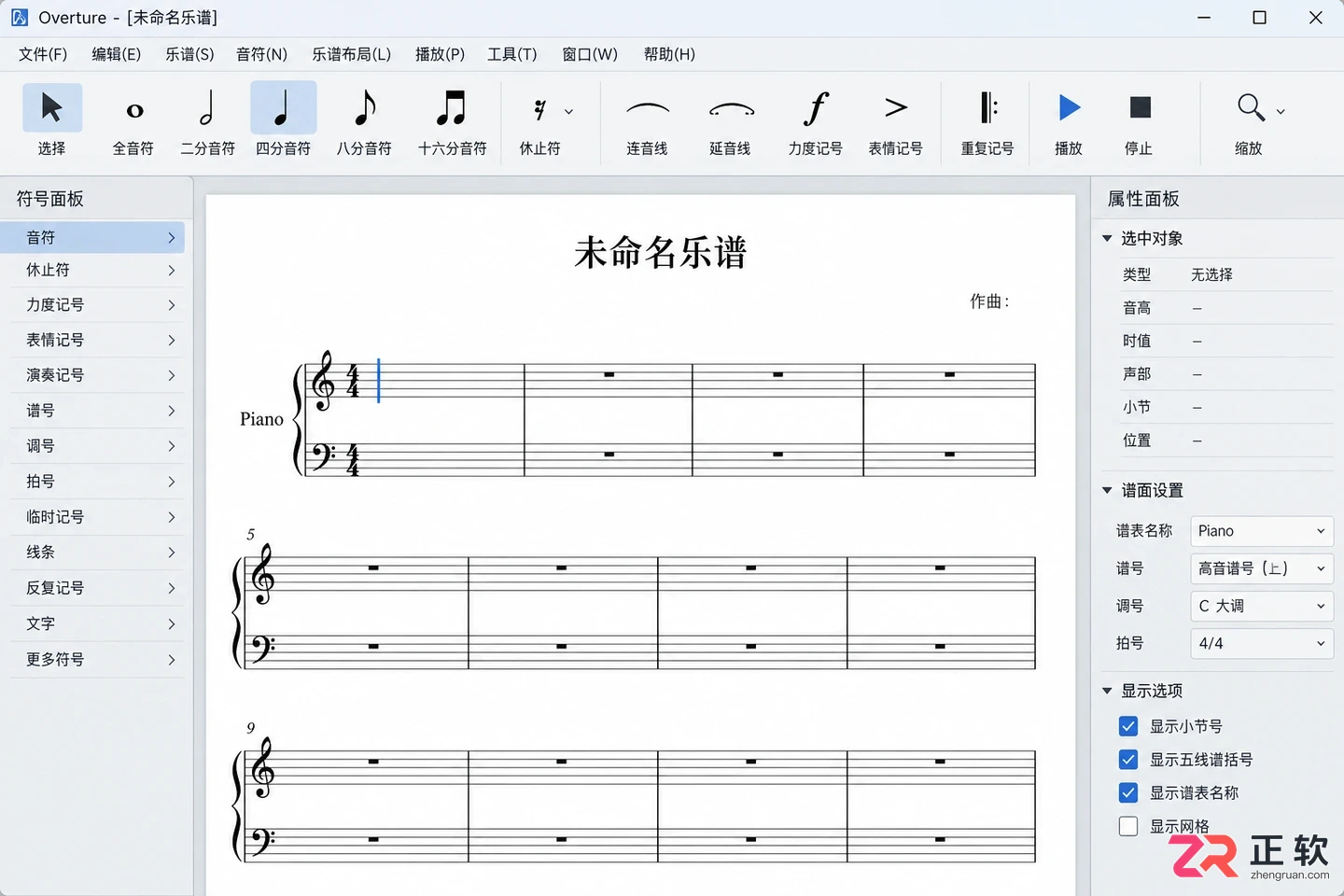Click the Overture app icon in title bar

[x=20, y=18]
